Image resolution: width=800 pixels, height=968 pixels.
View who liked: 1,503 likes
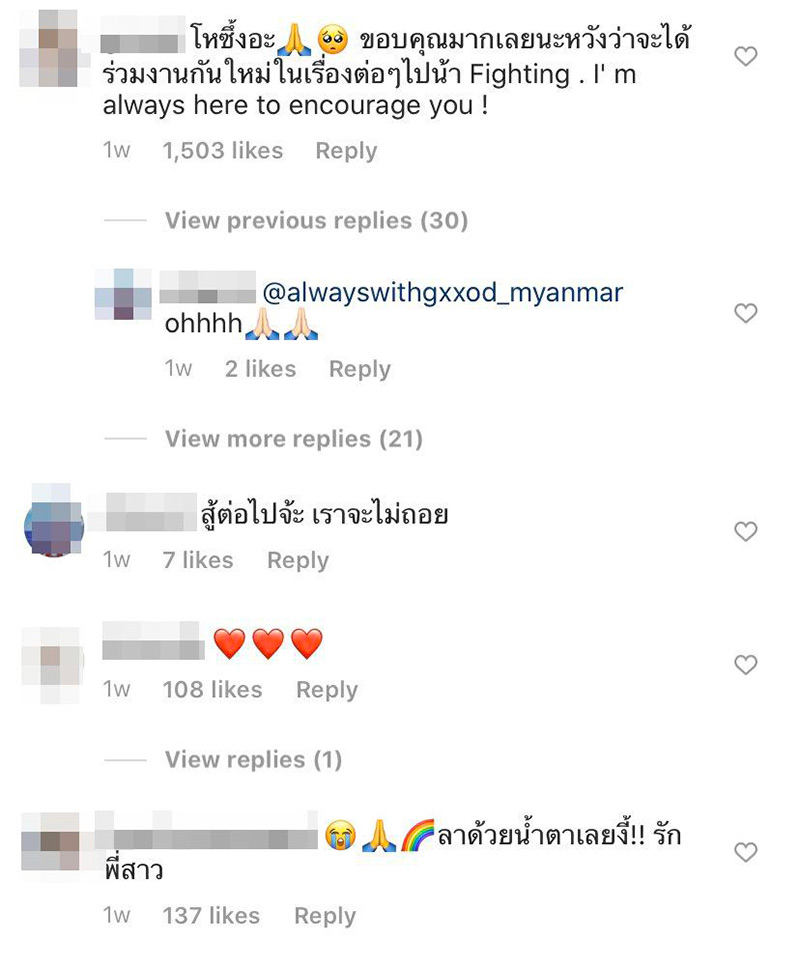(223, 151)
